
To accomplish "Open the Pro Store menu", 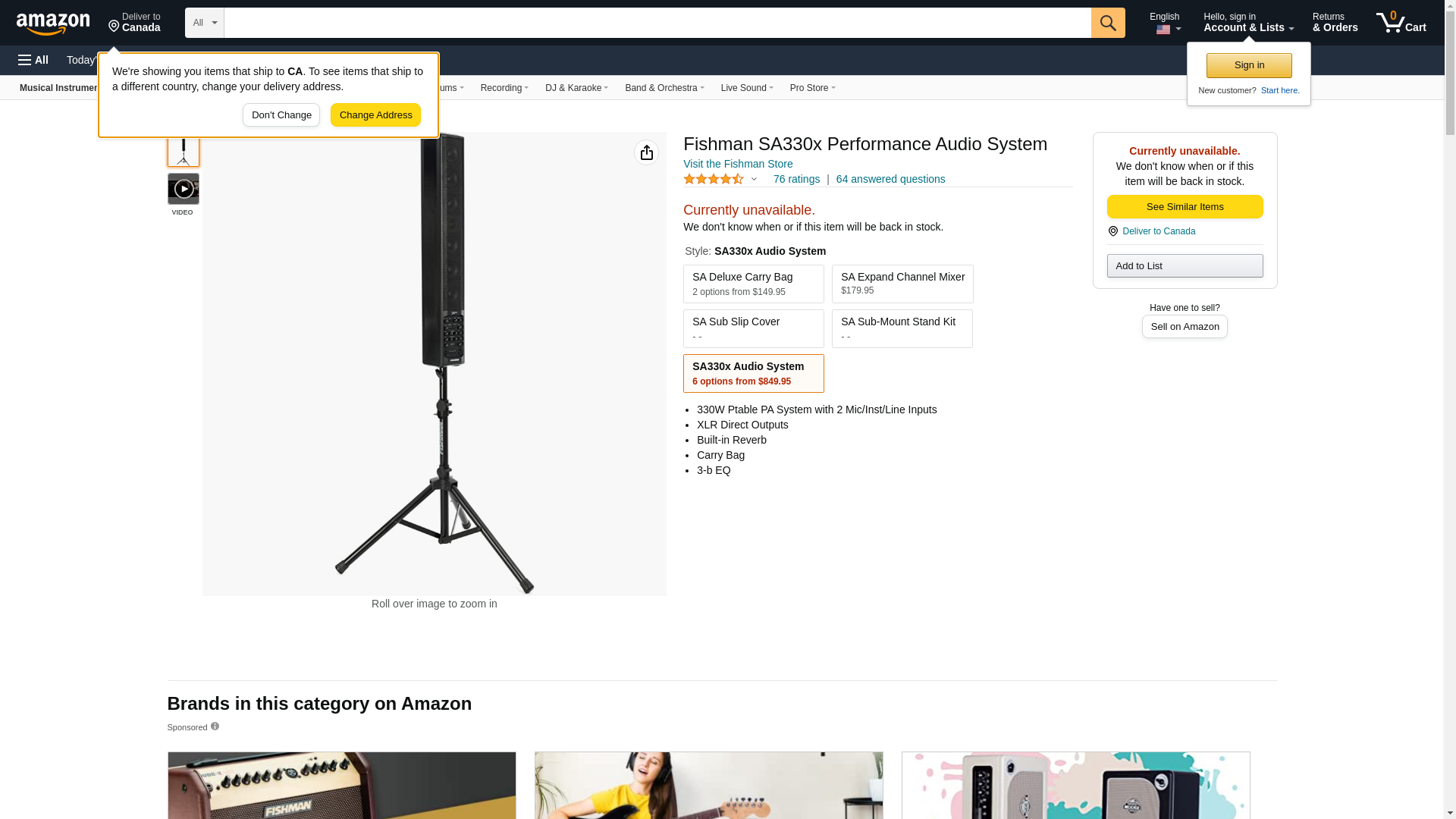I will point(812,88).
